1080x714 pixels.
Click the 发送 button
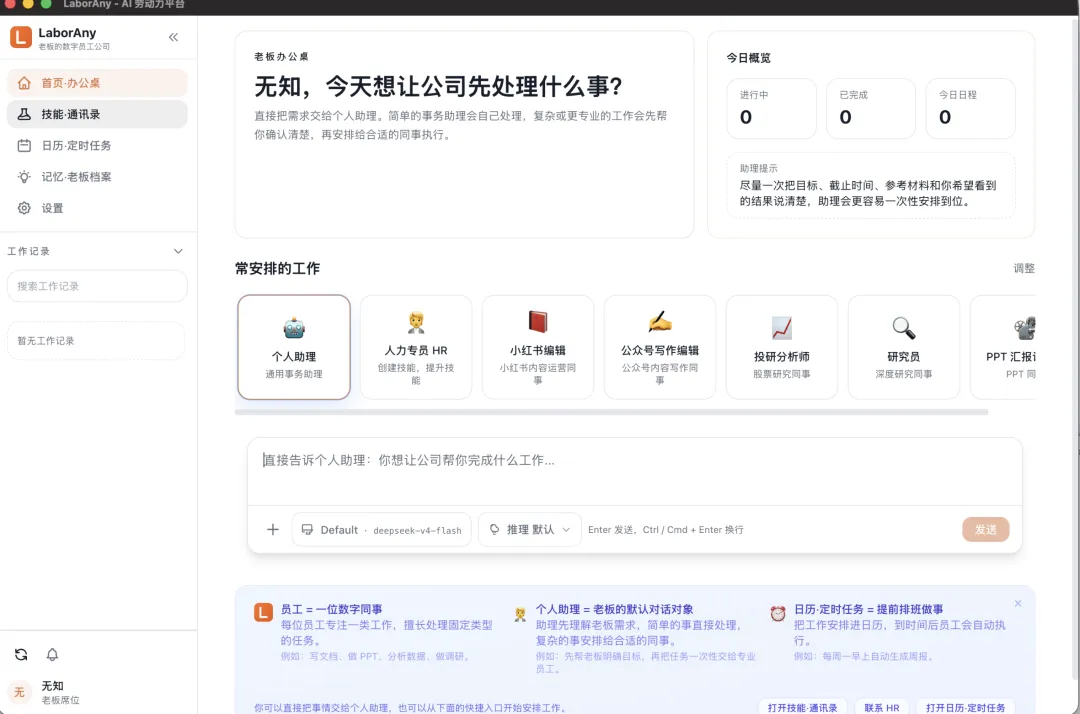[986, 529]
